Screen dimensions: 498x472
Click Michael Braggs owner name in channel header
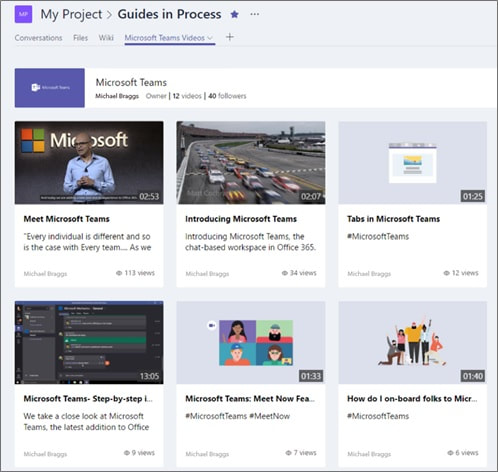pyautogui.click(x=117, y=96)
